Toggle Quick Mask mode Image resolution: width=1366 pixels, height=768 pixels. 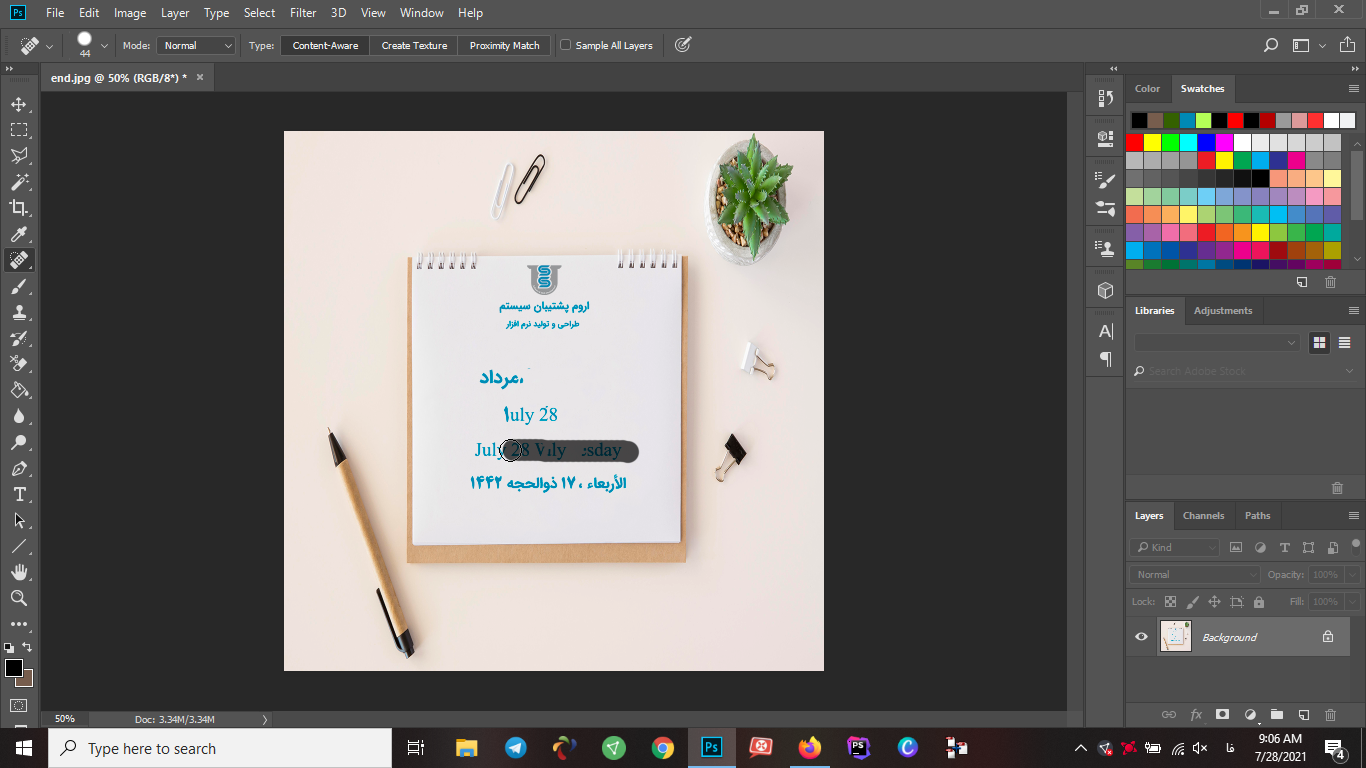[x=18, y=705]
